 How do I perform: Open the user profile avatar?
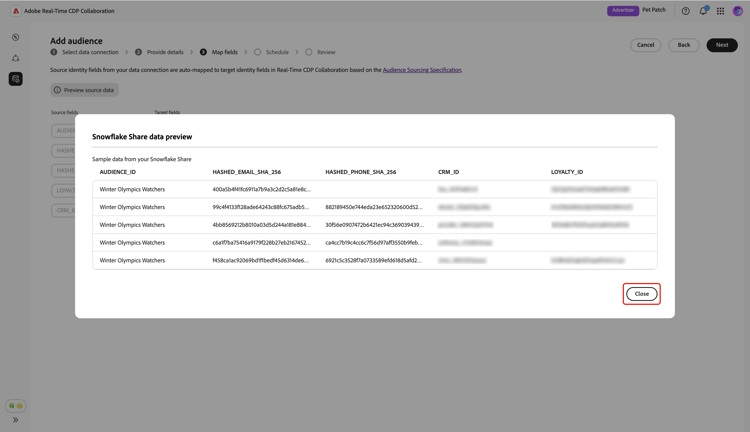[x=738, y=11]
